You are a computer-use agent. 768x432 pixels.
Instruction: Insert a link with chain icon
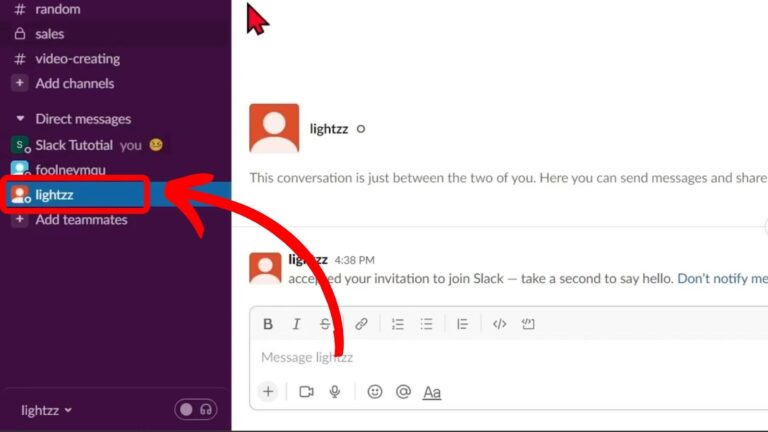(361, 324)
